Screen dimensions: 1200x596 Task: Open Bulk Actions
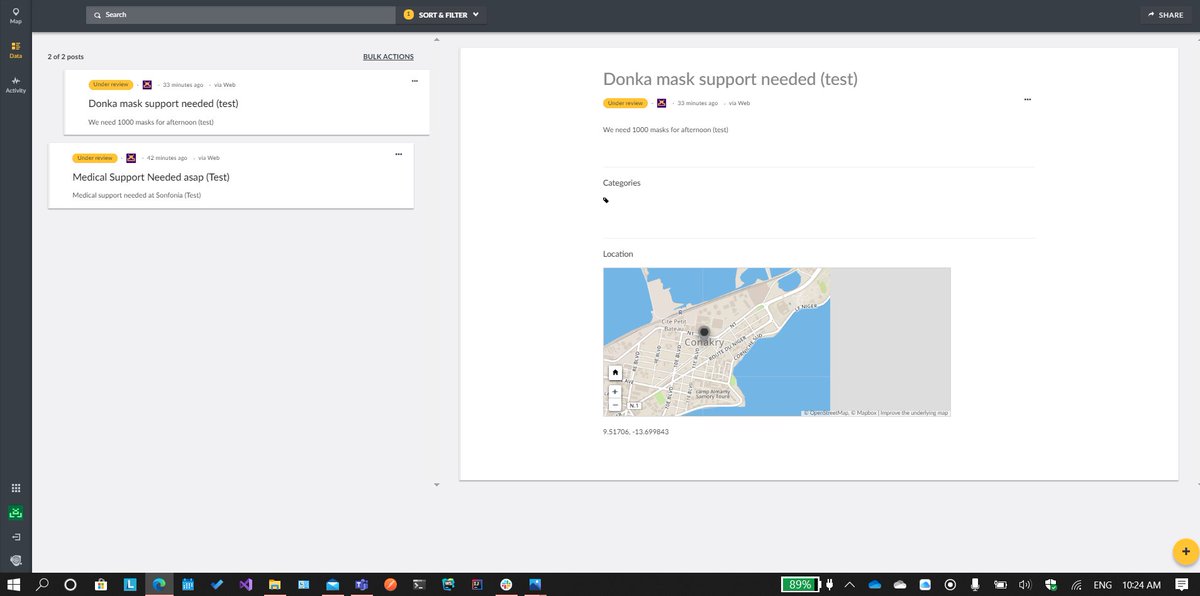[388, 57]
